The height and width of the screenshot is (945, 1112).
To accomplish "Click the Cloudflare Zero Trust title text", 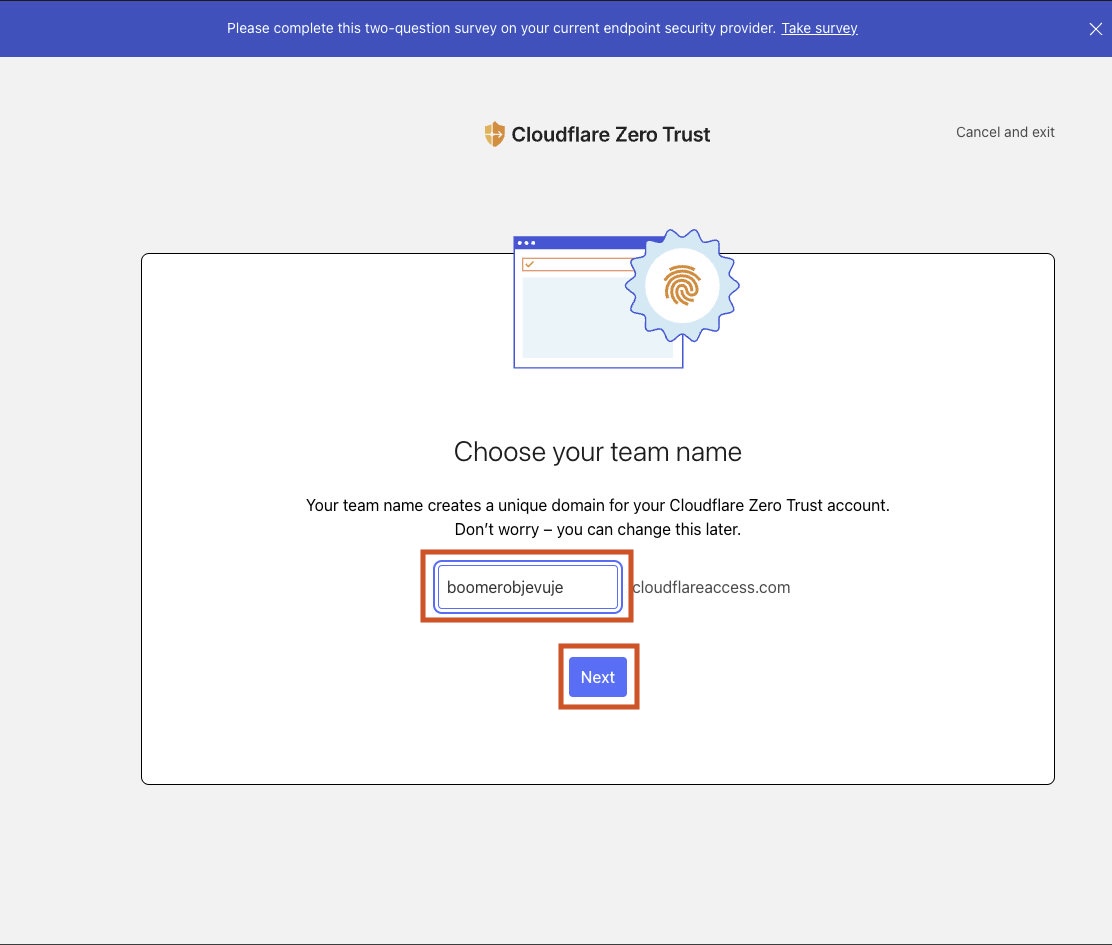I will pyautogui.click(x=610, y=134).
